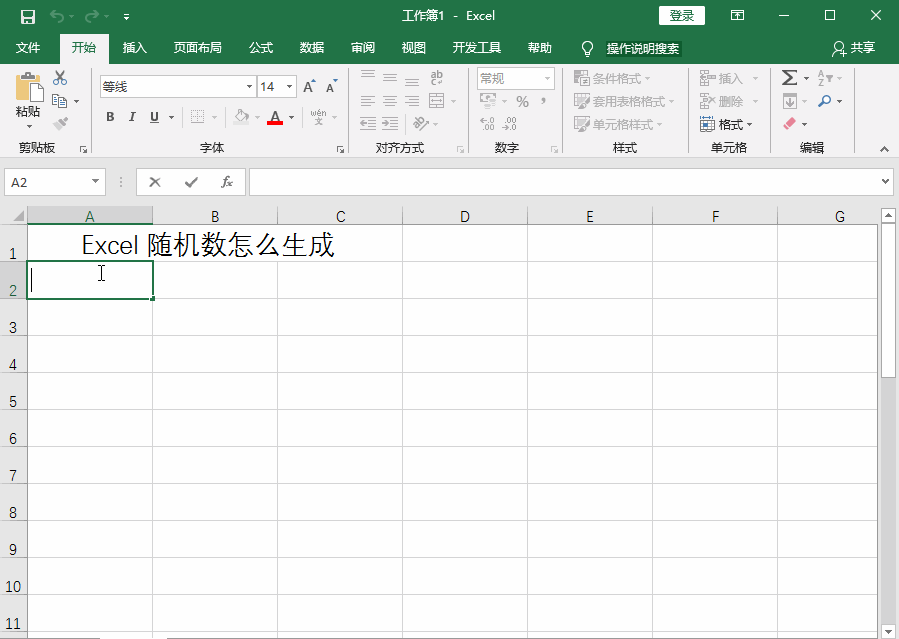This screenshot has width=899, height=639.
Task: Collapse the ribbon with the caret
Action: [885, 149]
